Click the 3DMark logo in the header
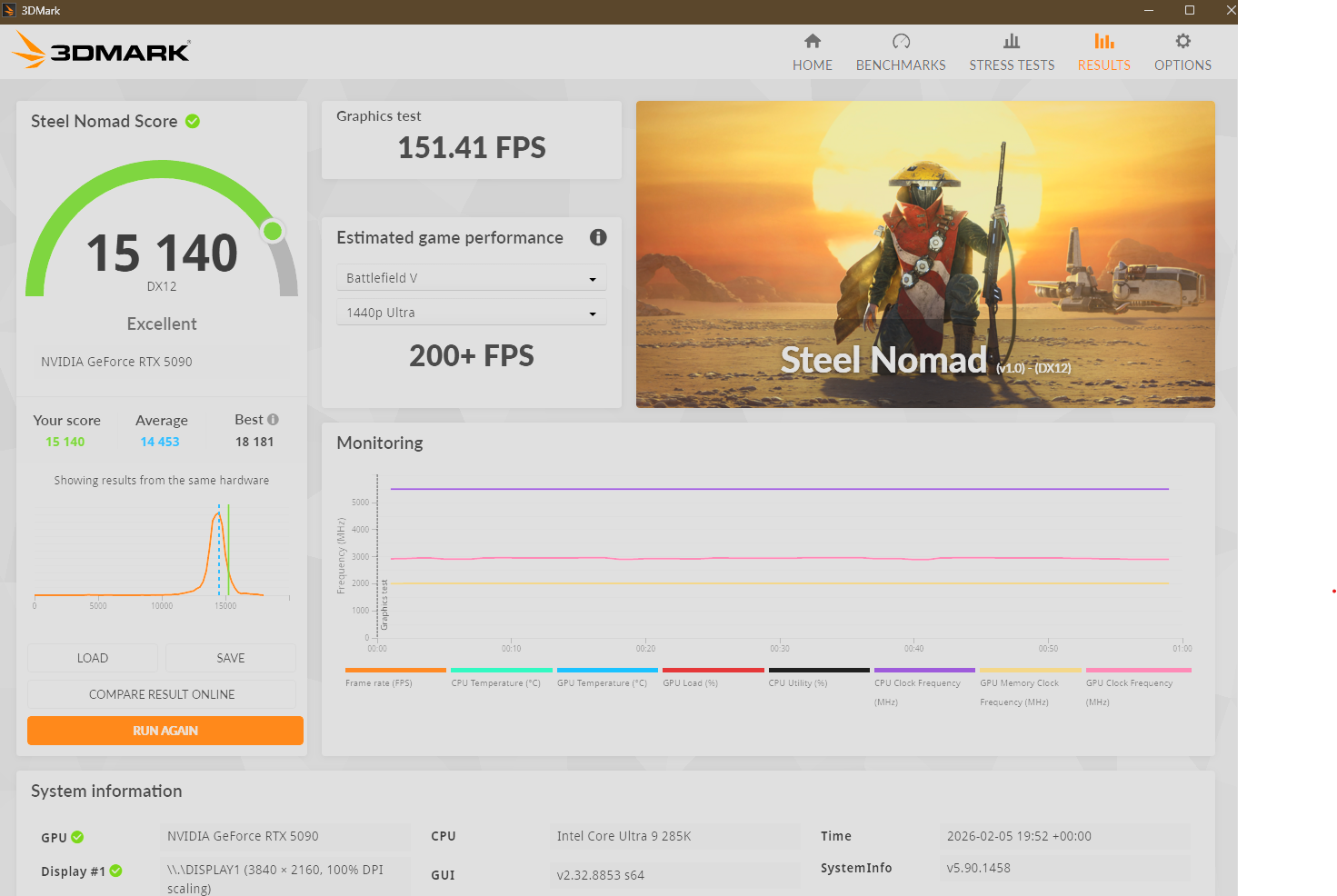 (x=101, y=51)
